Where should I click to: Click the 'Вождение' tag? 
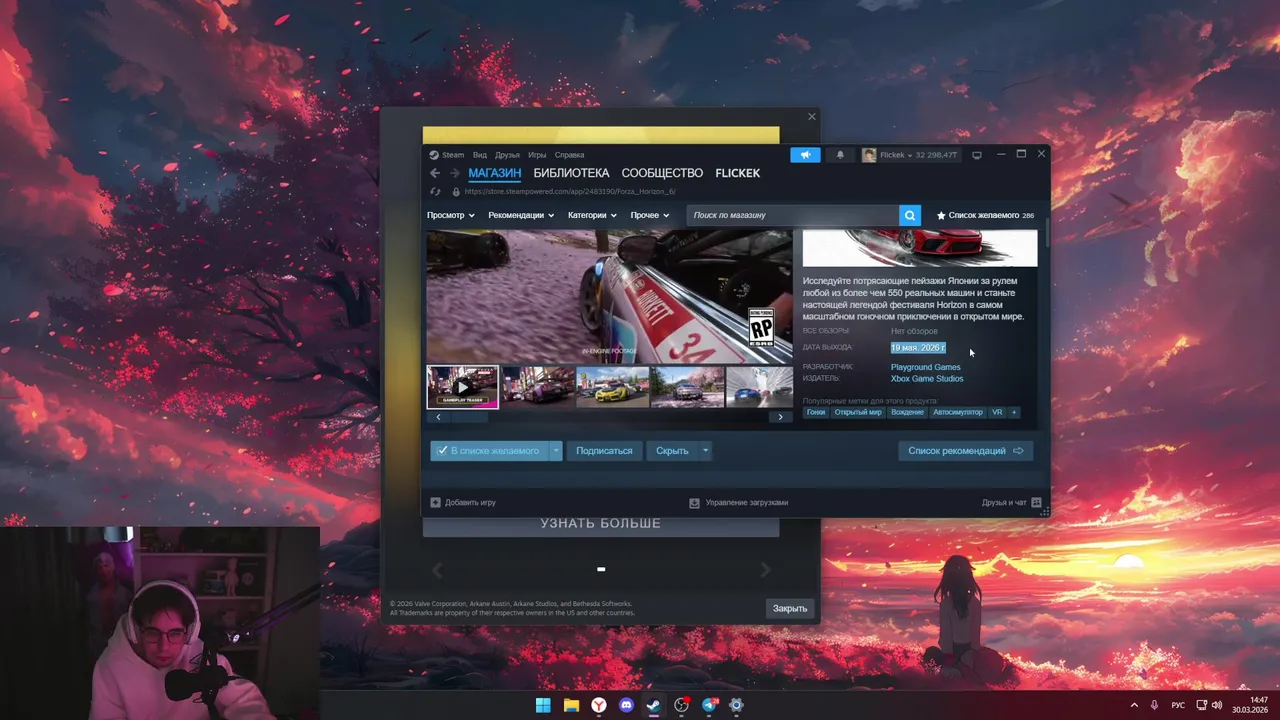coord(907,412)
